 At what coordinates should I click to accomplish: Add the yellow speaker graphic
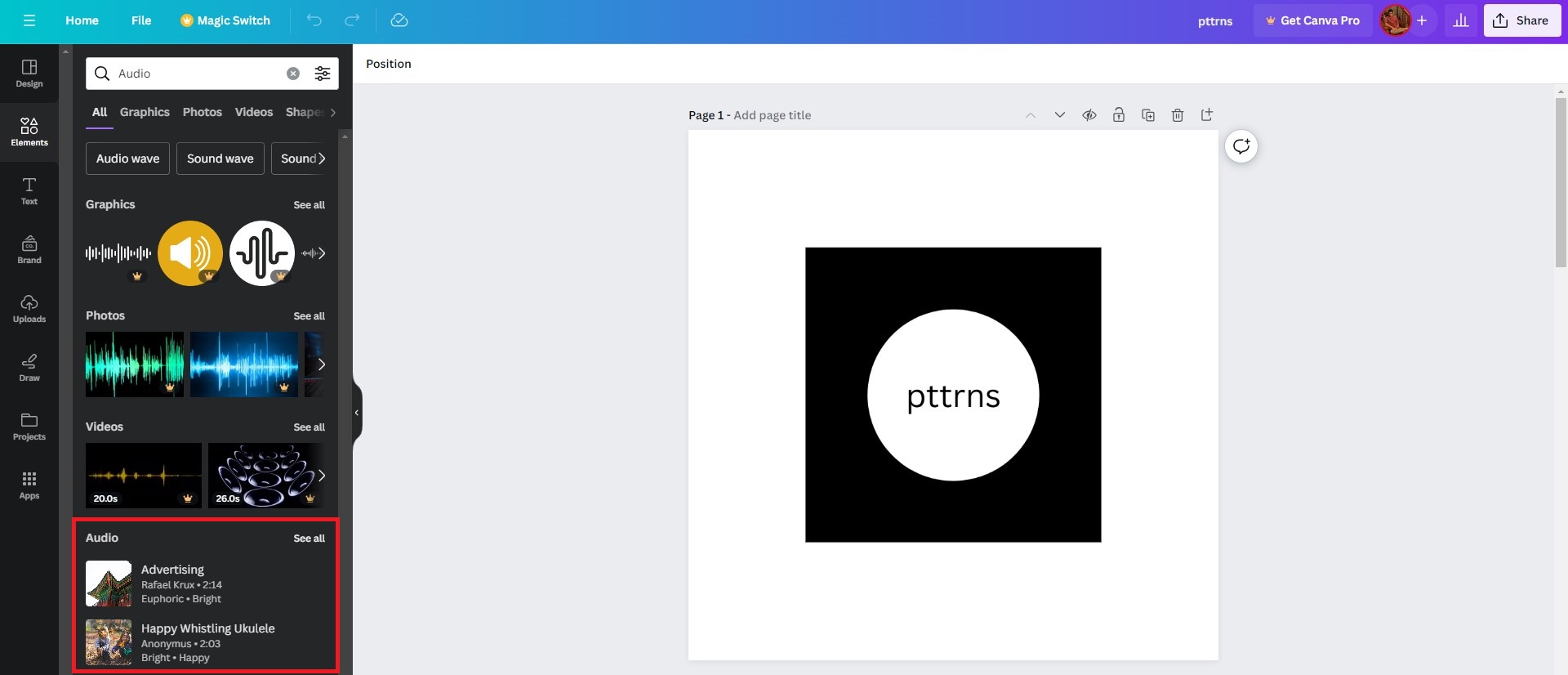pyautogui.click(x=190, y=253)
